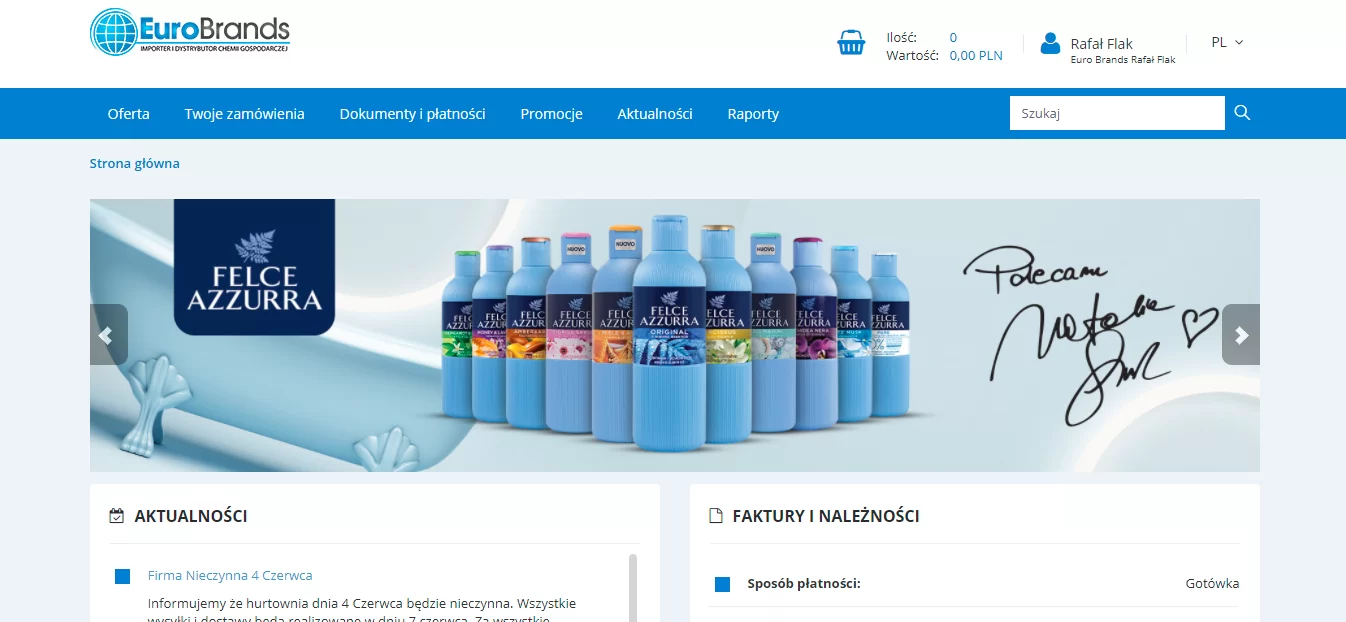This screenshot has height=622, width=1346.
Task: Click the Felce Azzurra banner image
Action: coord(675,335)
